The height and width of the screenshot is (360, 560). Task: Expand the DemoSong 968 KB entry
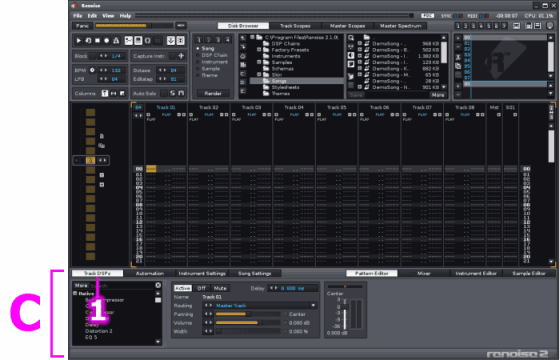[x=360, y=44]
